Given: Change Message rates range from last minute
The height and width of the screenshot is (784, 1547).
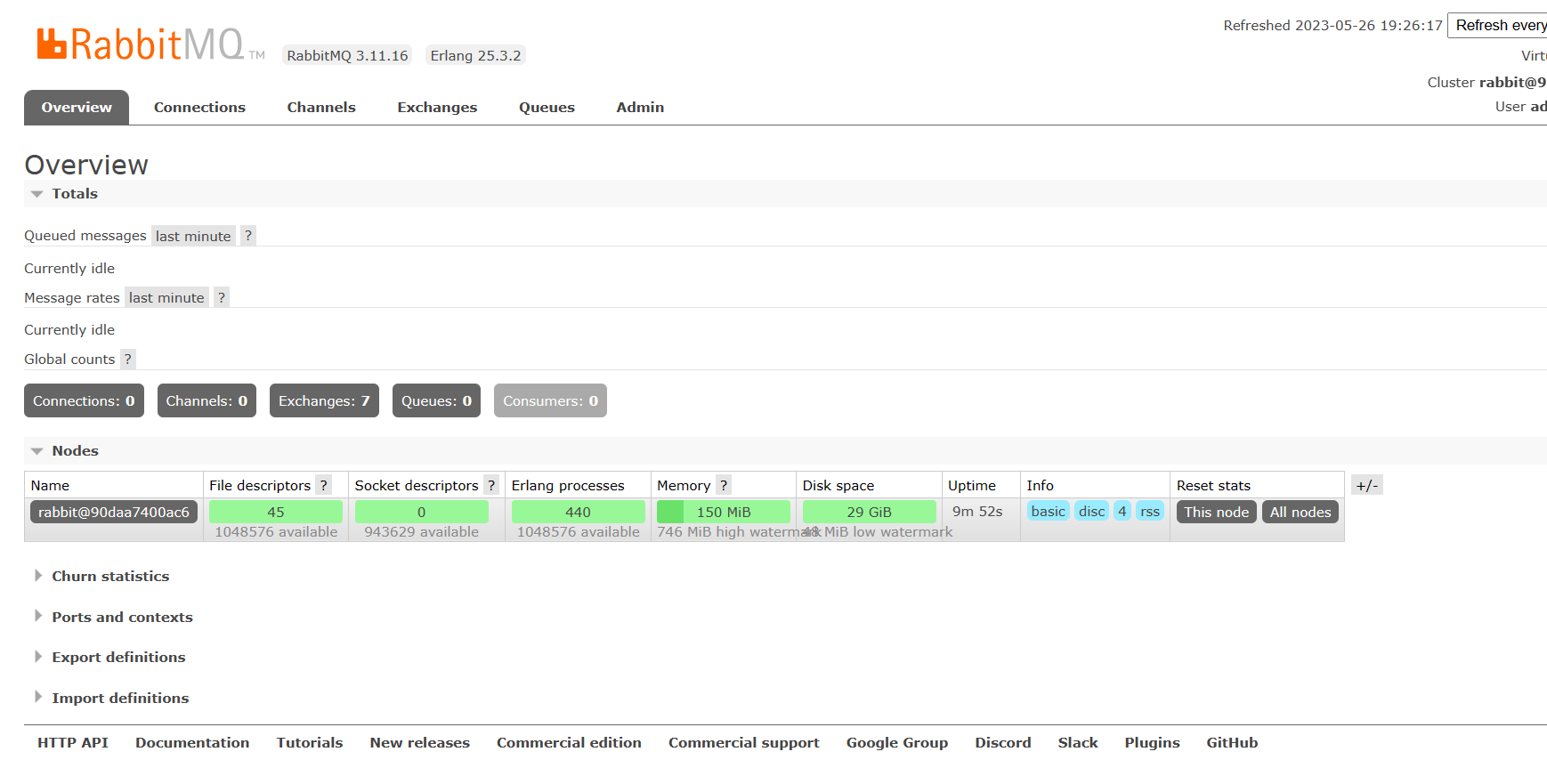Looking at the screenshot, I should click(x=166, y=297).
